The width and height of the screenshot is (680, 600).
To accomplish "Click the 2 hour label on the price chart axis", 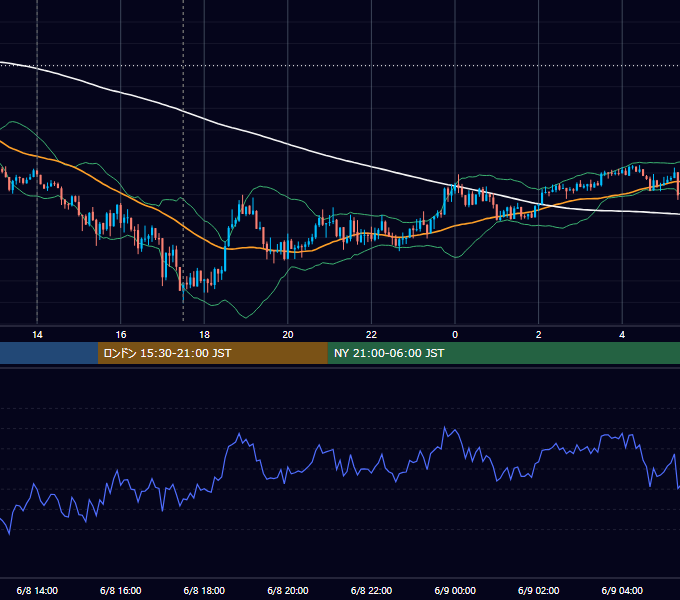I will [539, 335].
